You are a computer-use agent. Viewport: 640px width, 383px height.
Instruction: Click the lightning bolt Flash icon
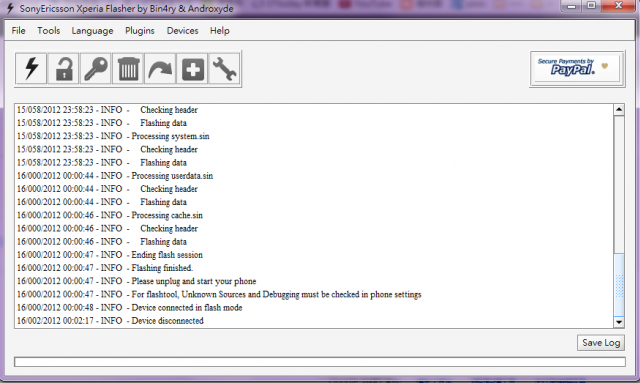pos(31,69)
